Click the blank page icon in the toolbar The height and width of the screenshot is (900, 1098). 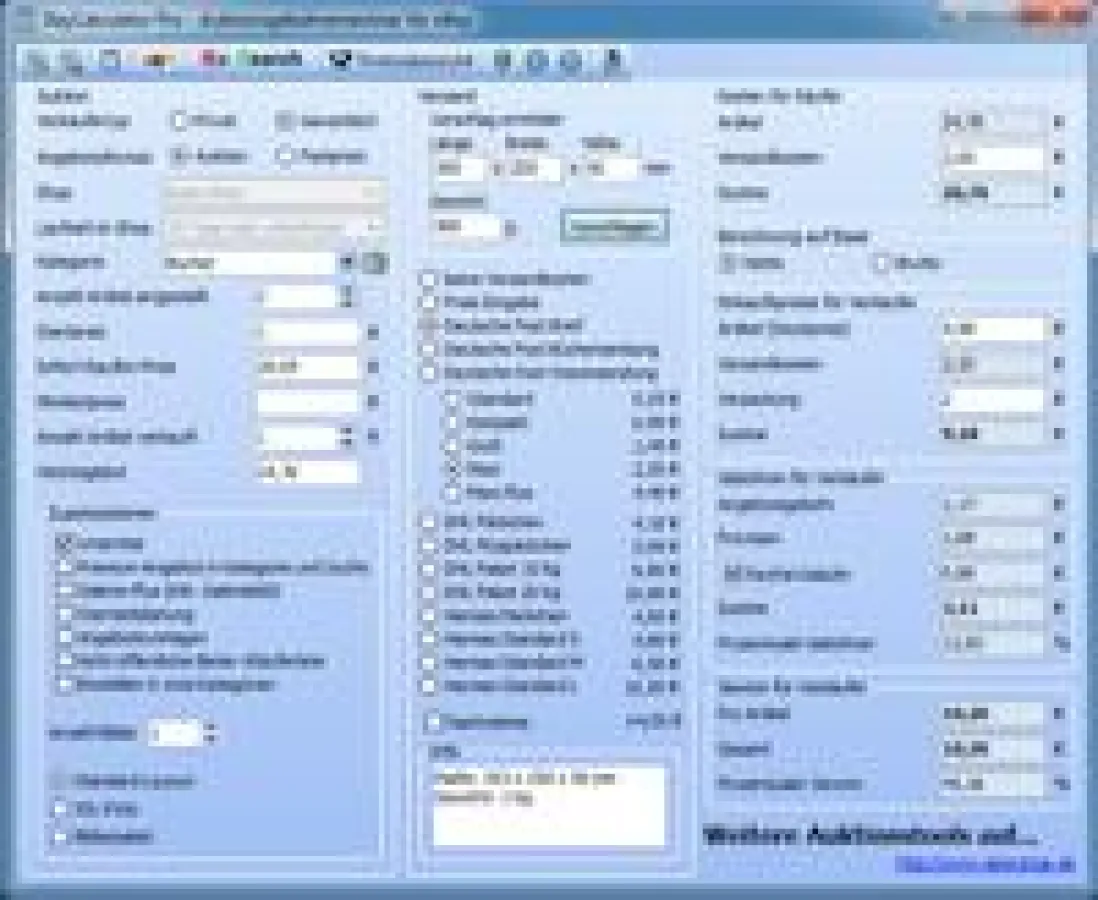(110, 61)
